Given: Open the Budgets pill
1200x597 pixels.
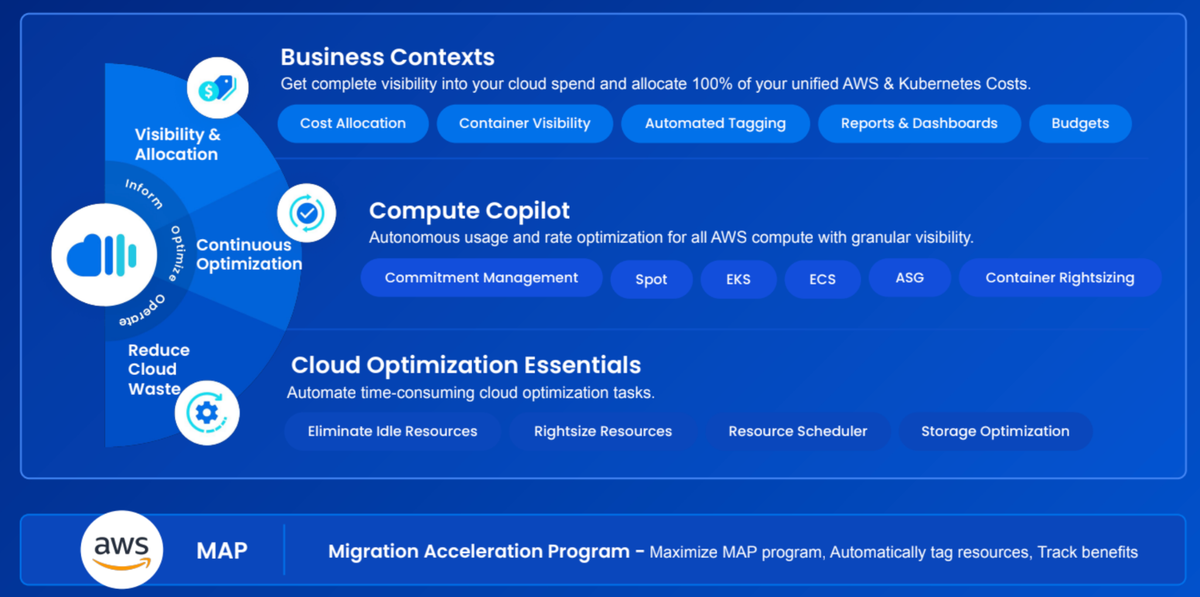Looking at the screenshot, I should 1080,123.
